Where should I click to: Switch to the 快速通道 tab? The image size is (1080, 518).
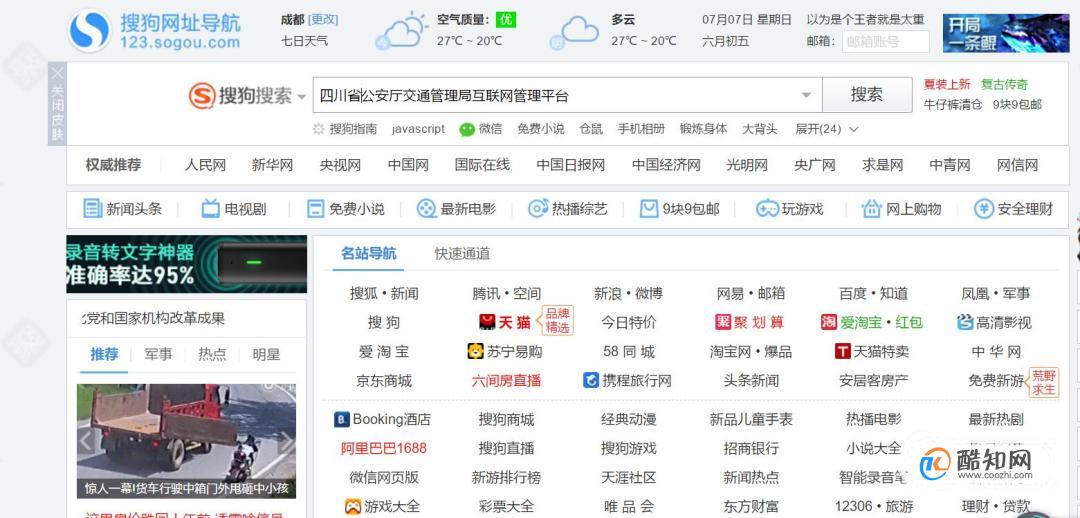(462, 253)
